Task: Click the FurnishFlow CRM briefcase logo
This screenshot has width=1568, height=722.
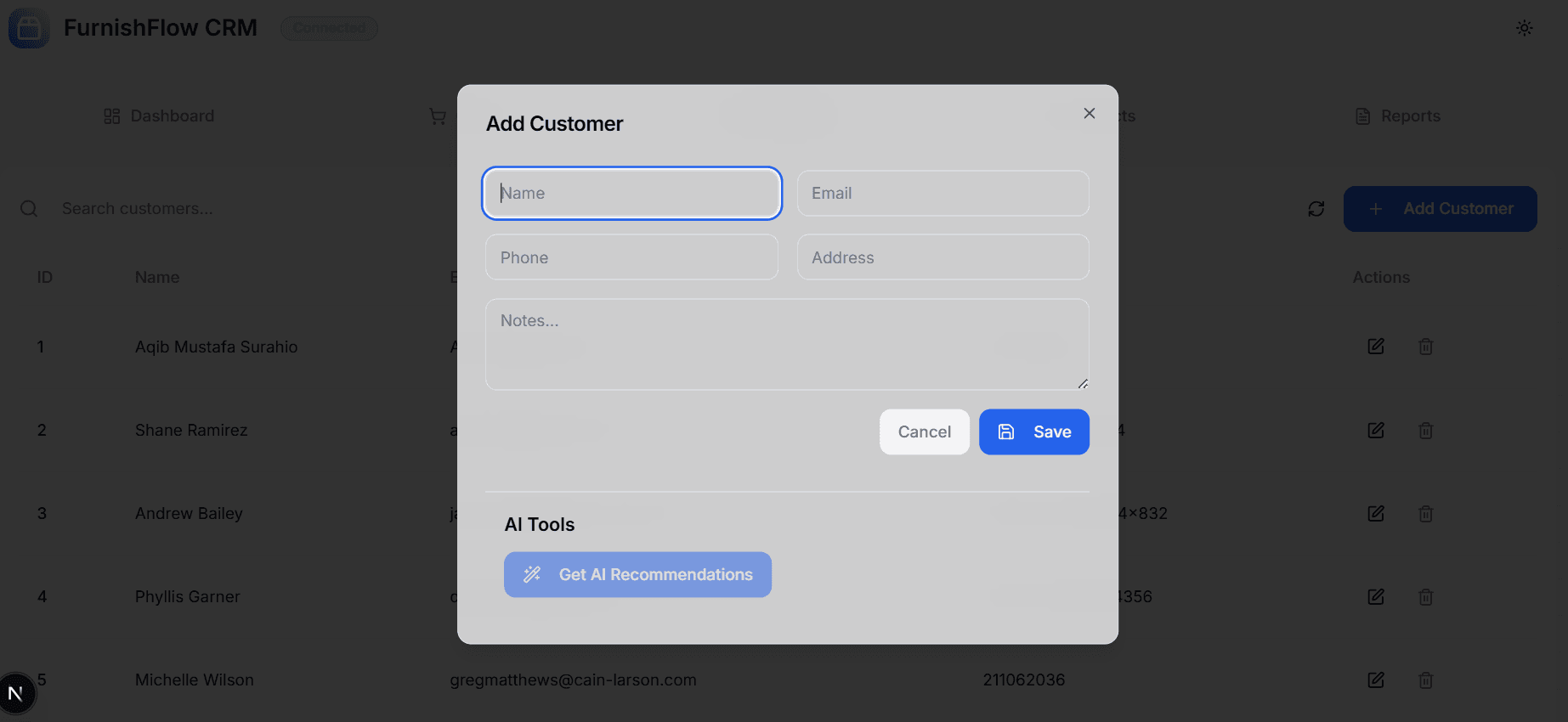Action: [x=28, y=28]
